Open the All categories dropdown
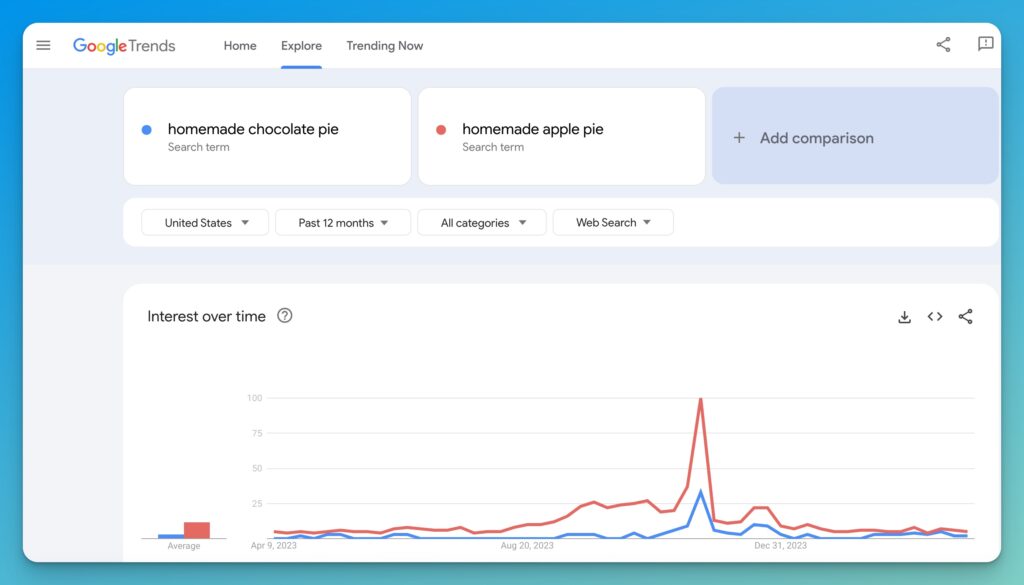The height and width of the screenshot is (585, 1024). [x=481, y=222]
